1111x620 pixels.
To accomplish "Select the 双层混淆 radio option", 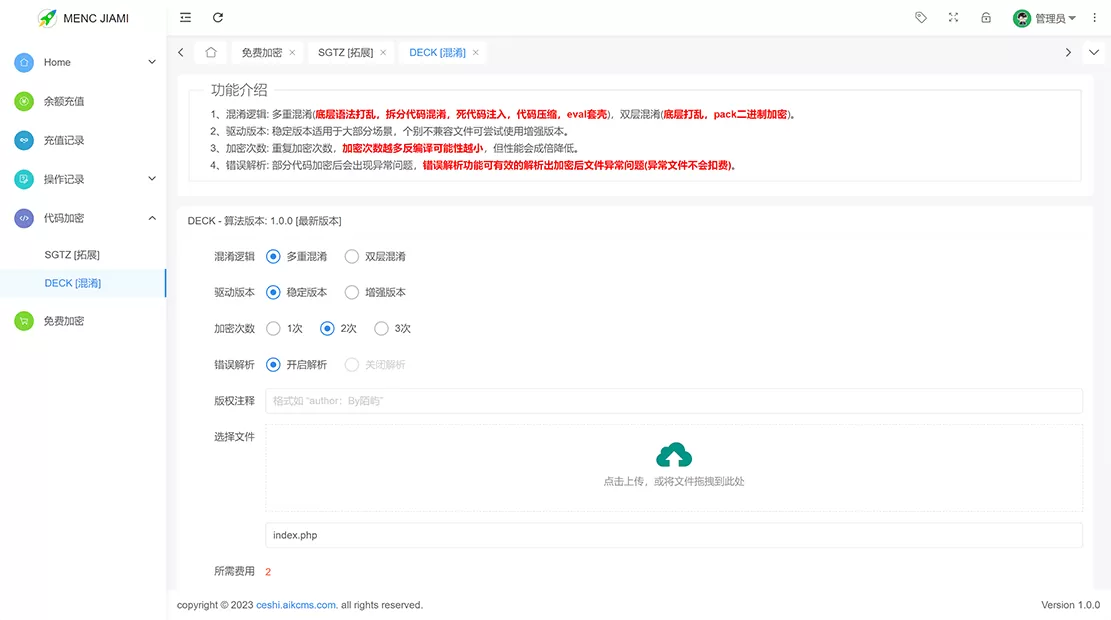I will tap(352, 257).
